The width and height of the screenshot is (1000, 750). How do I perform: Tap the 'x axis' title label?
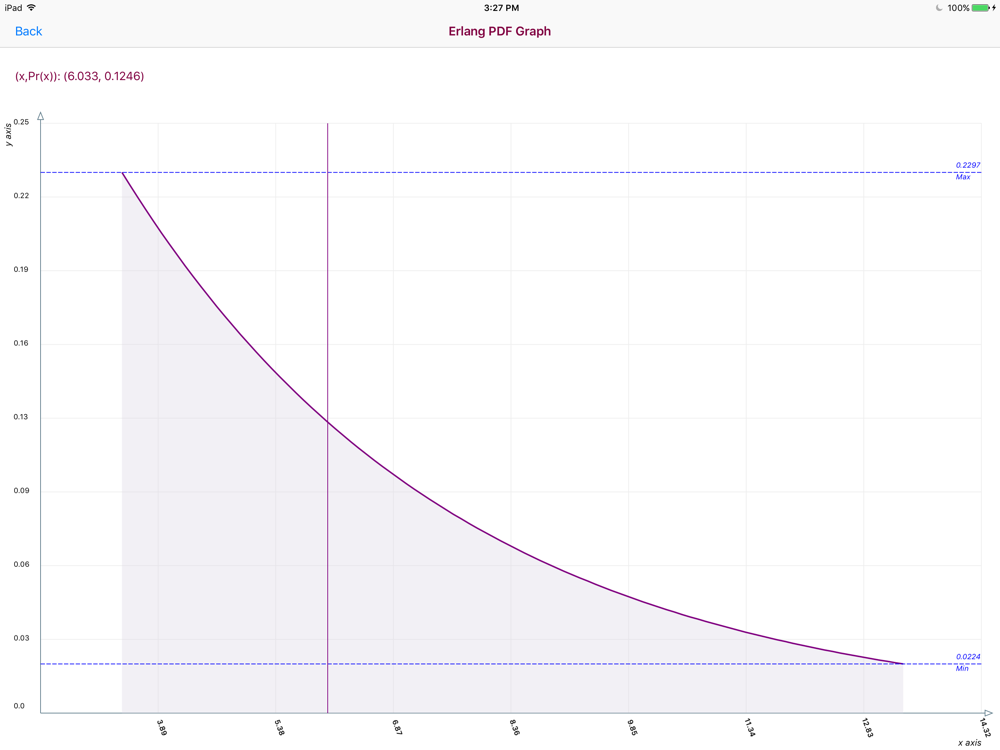[969, 743]
